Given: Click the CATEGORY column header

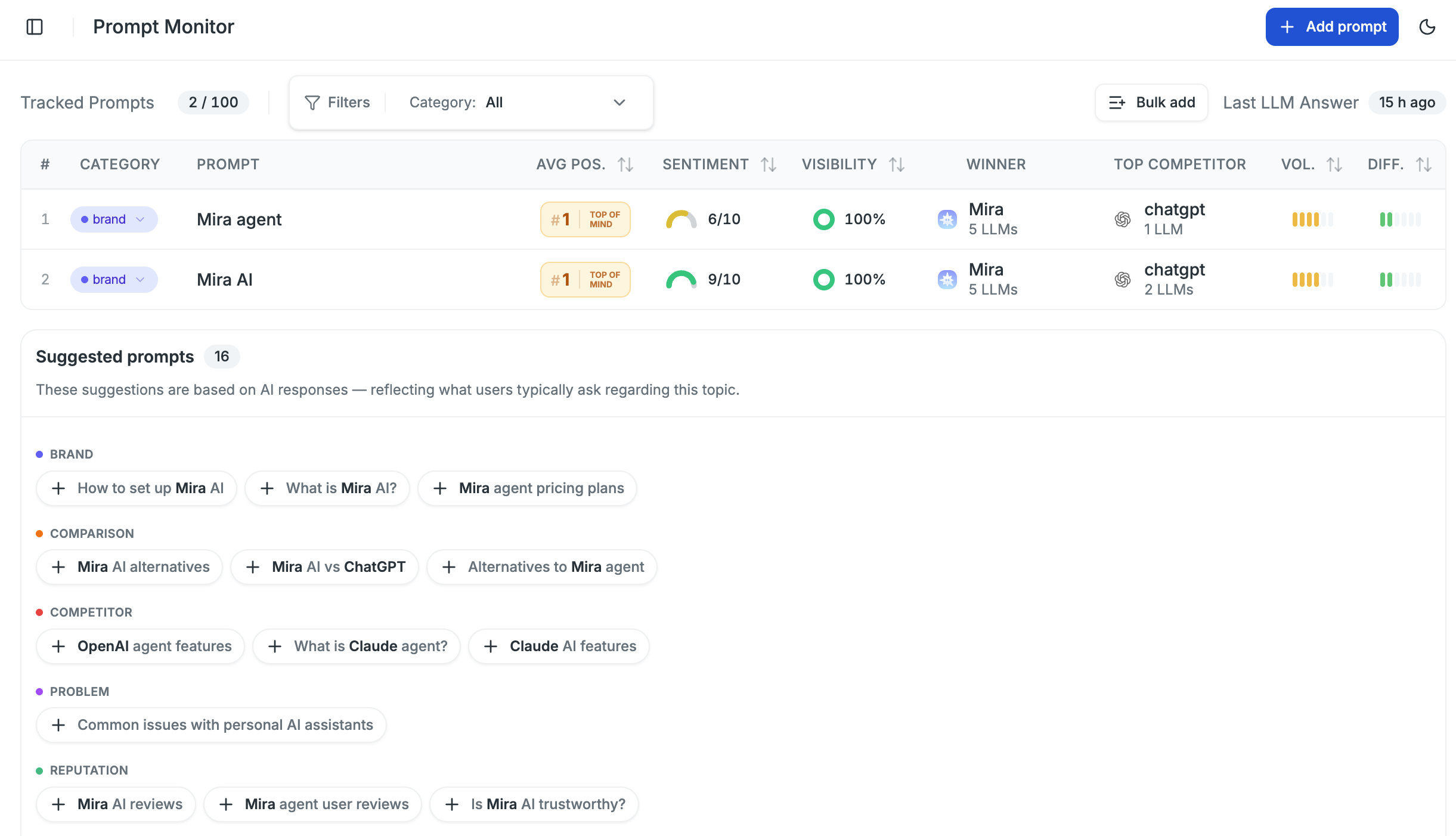Looking at the screenshot, I should 120,165.
